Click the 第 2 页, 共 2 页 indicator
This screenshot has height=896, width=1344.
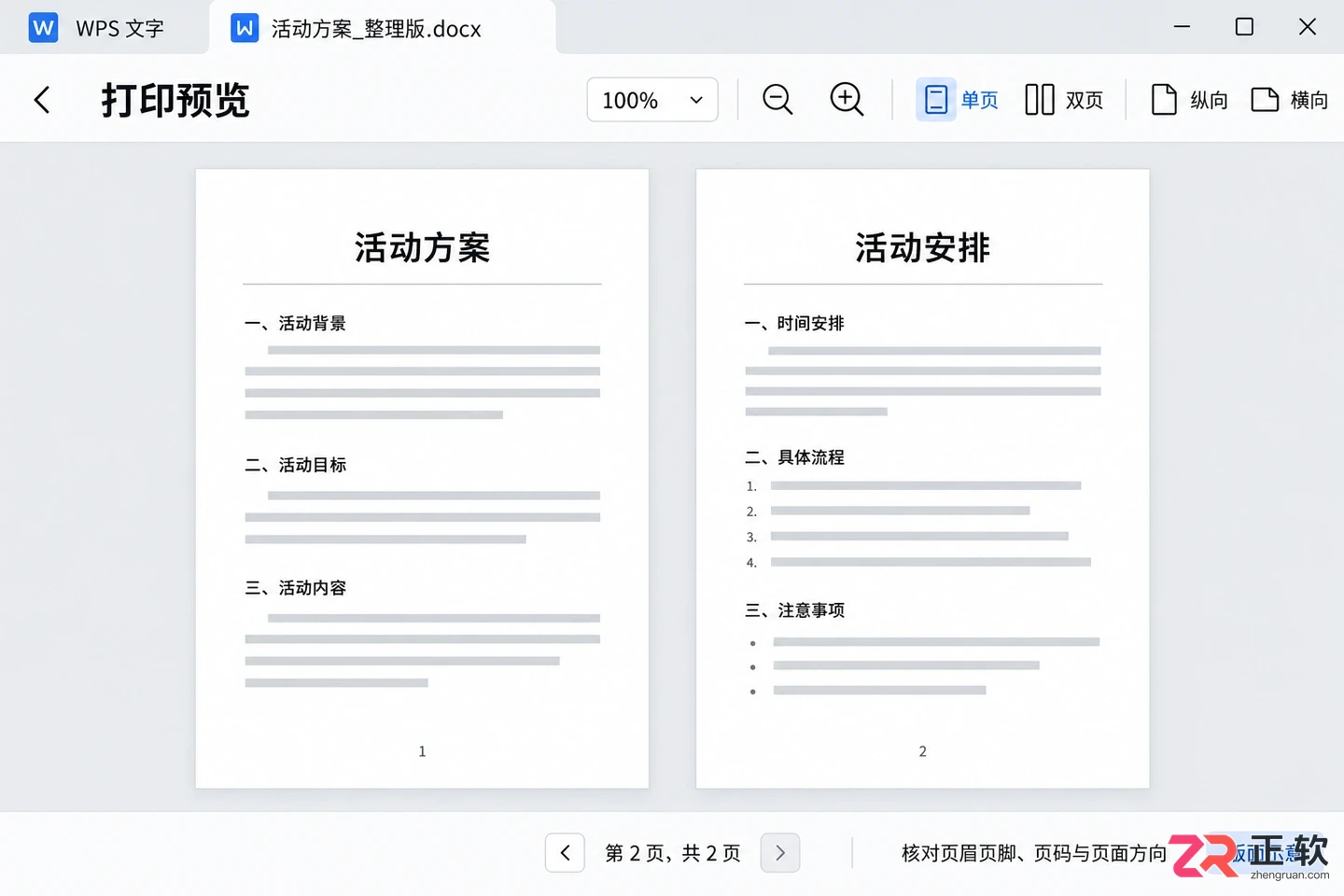672,853
